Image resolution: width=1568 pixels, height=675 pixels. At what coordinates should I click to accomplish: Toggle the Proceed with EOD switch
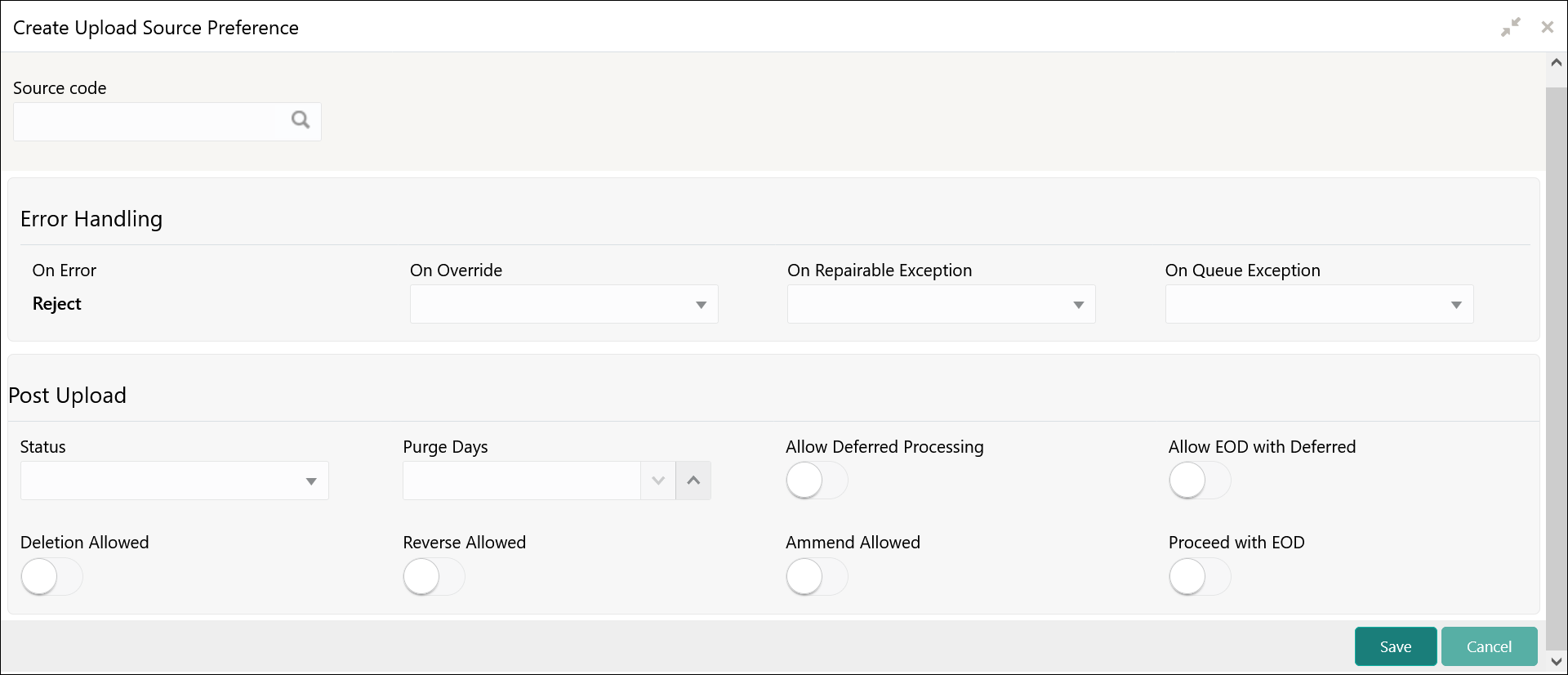pos(1199,577)
